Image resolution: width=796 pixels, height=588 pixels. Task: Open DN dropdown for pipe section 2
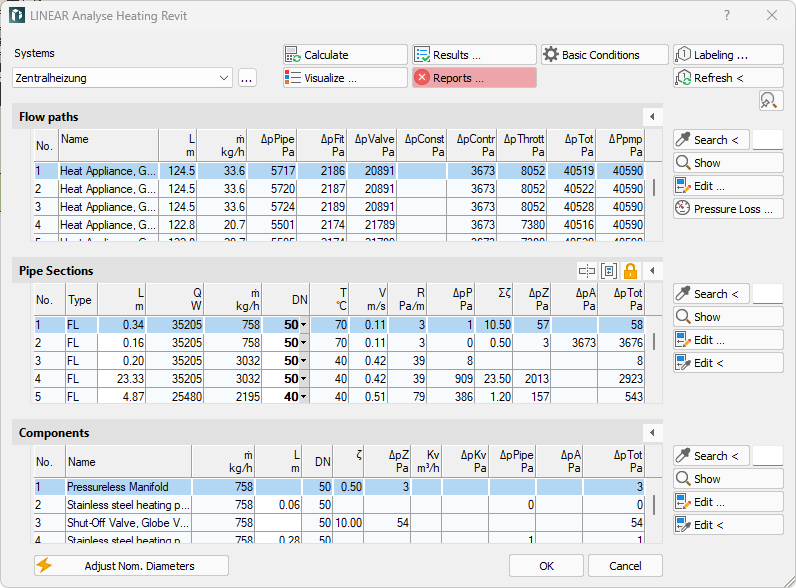[304, 343]
